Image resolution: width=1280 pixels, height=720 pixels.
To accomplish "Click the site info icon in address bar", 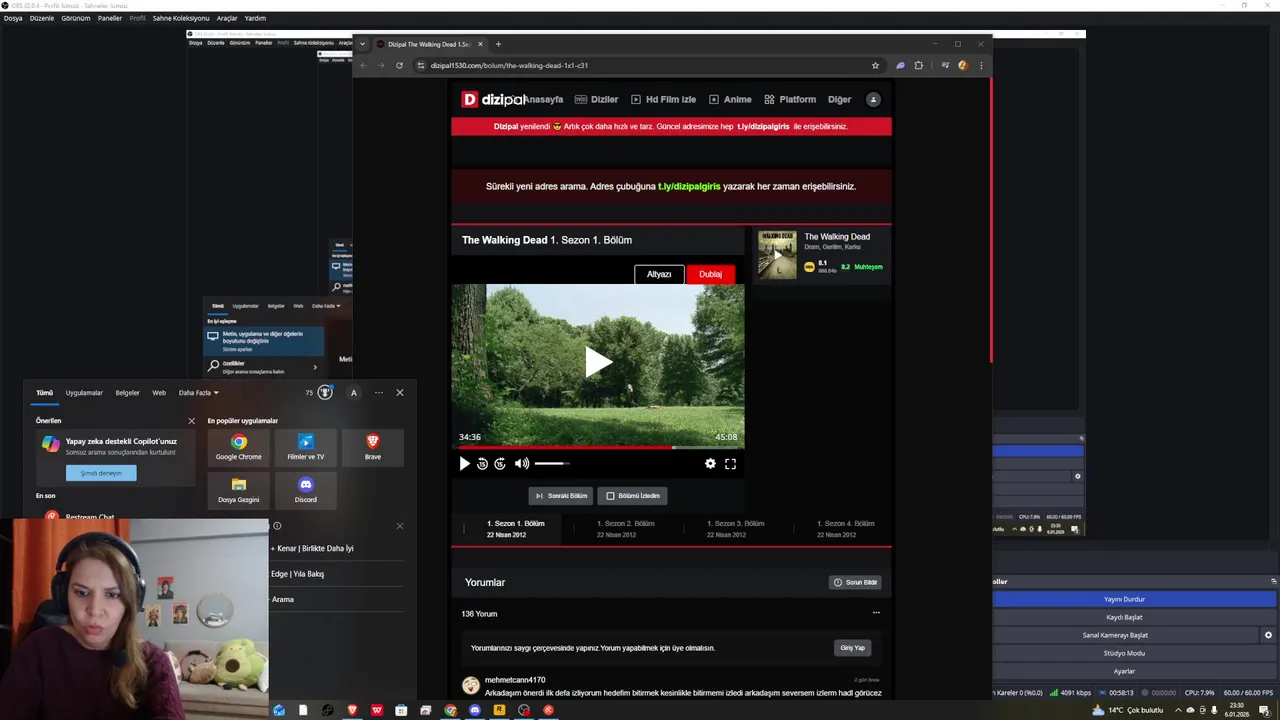I will (x=421, y=65).
